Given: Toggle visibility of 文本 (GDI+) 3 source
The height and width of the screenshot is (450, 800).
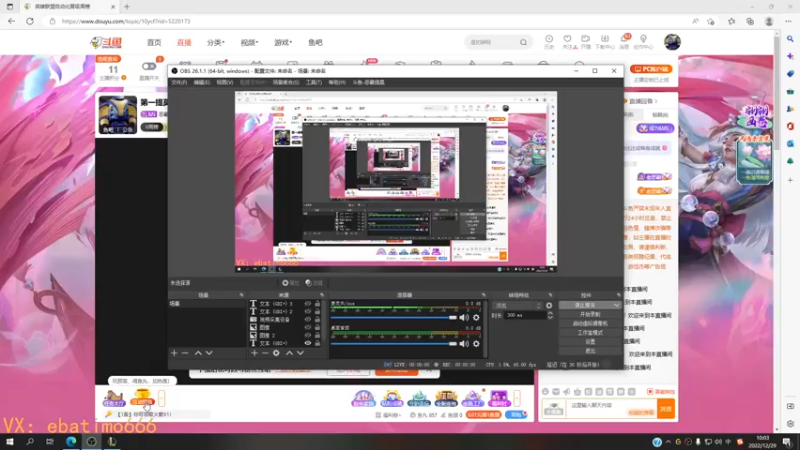Looking at the screenshot, I should [x=308, y=304].
